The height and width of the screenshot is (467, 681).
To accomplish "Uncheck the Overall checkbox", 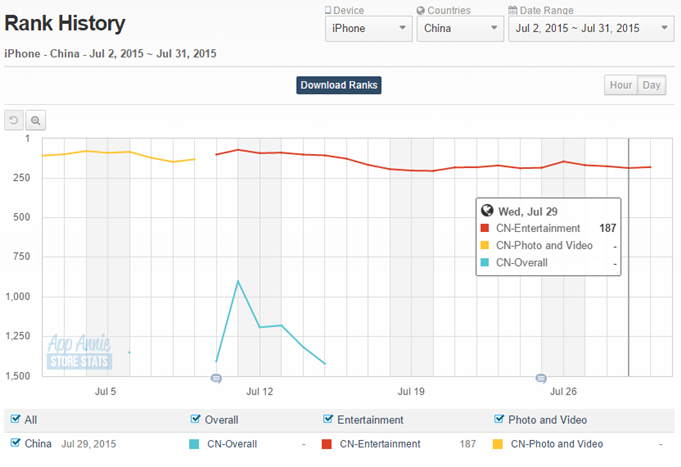I will tap(195, 420).
